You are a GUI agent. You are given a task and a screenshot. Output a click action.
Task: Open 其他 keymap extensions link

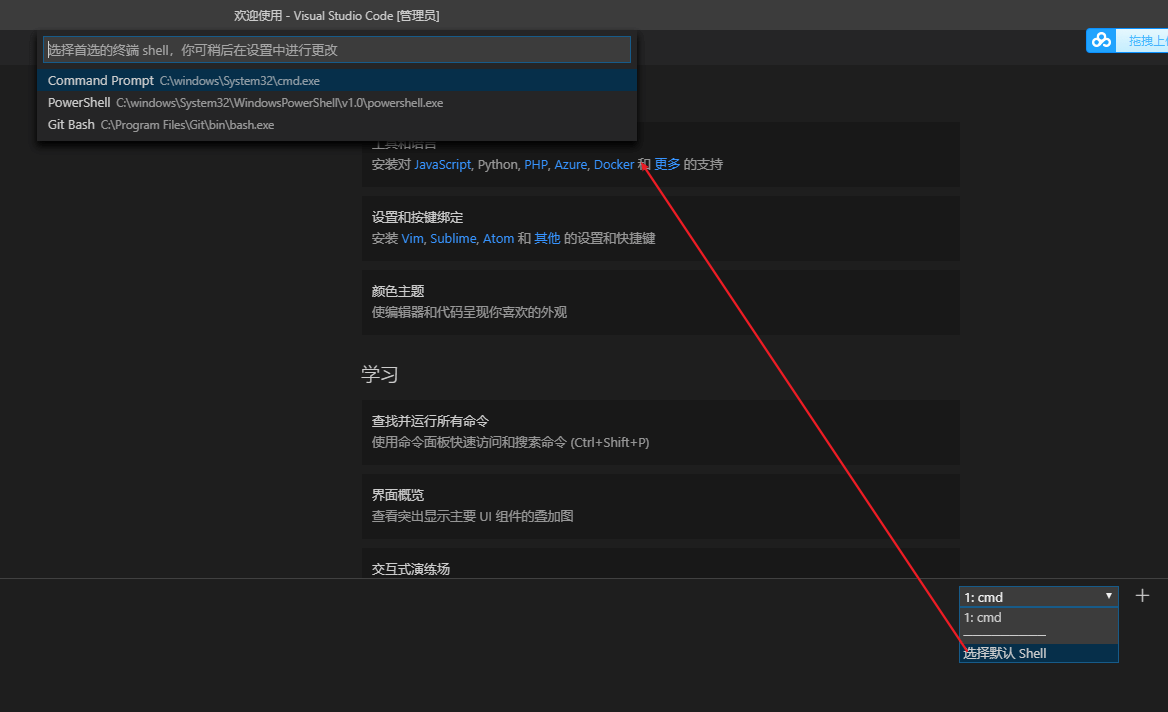tap(548, 238)
